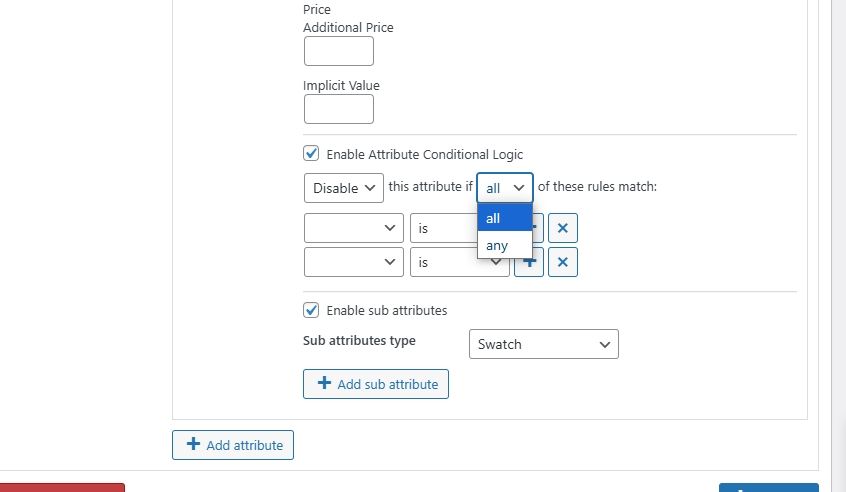The image size is (846, 492).
Task: Select "all" option in open list
Action: (504, 218)
